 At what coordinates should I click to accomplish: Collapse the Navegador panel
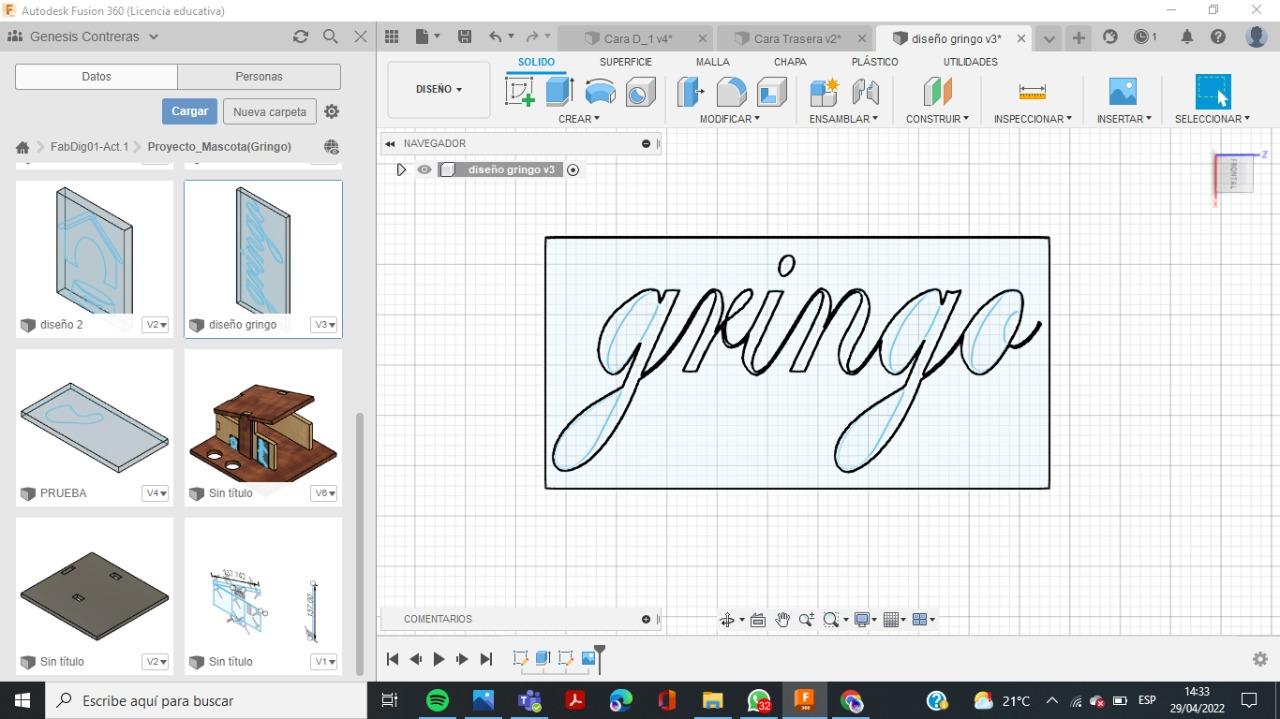[x=390, y=144]
